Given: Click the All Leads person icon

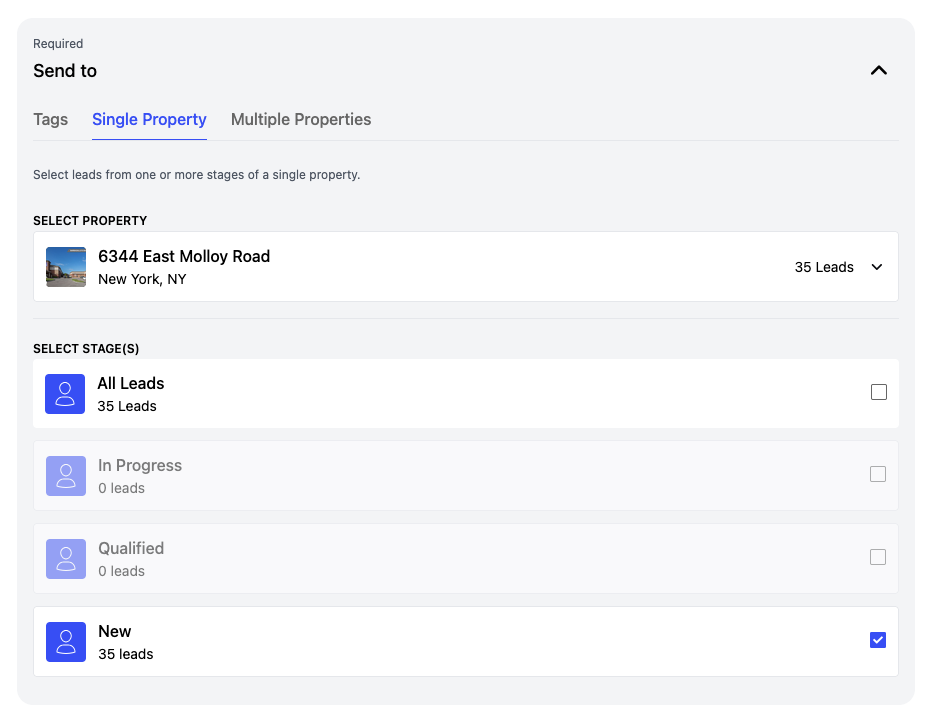Looking at the screenshot, I should (66, 394).
